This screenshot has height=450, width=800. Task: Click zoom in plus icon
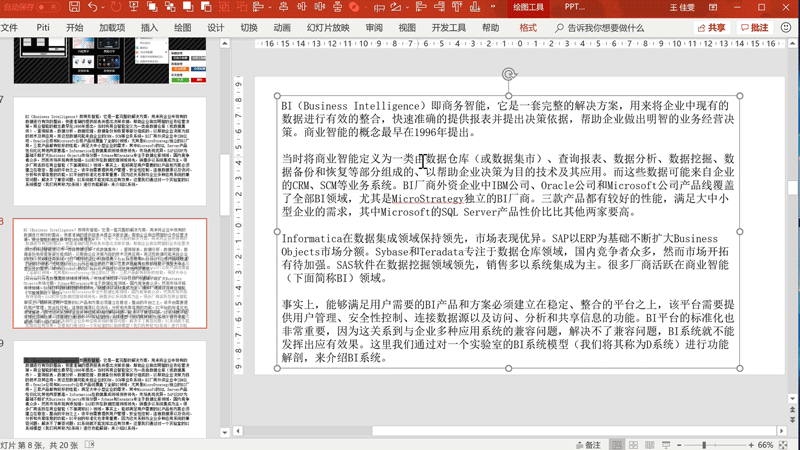click(751, 445)
